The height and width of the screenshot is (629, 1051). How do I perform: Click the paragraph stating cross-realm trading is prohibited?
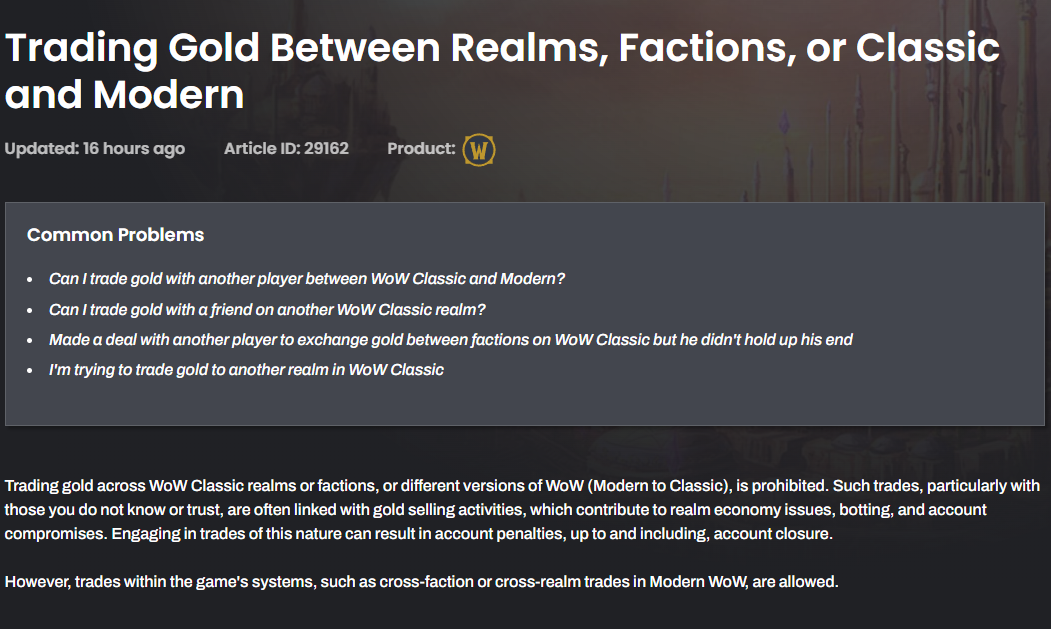pyautogui.click(x=522, y=510)
